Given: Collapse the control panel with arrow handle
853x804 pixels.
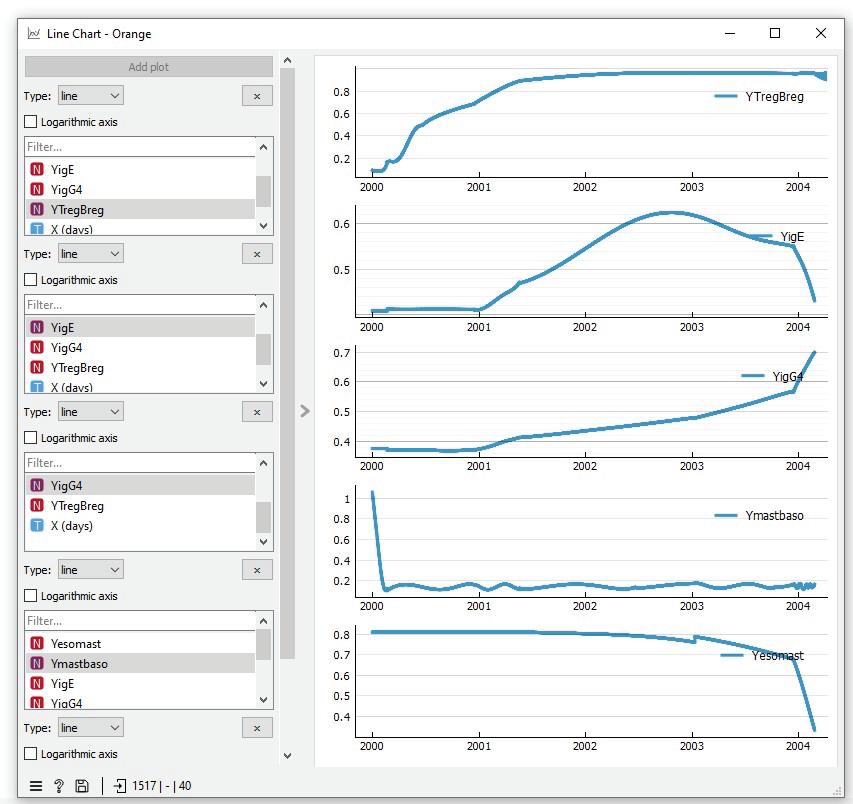Looking at the screenshot, I should click(x=305, y=411).
